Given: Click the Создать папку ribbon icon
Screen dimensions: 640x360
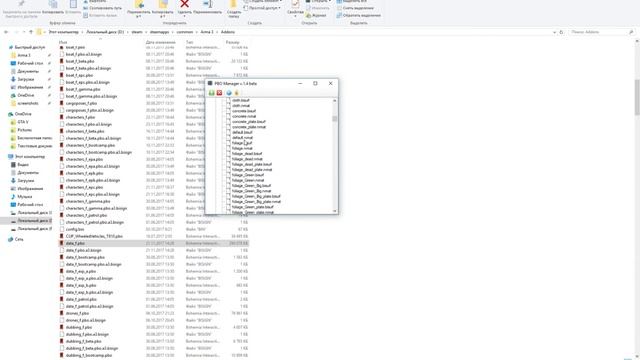Looking at the screenshot, I should (234, 4).
